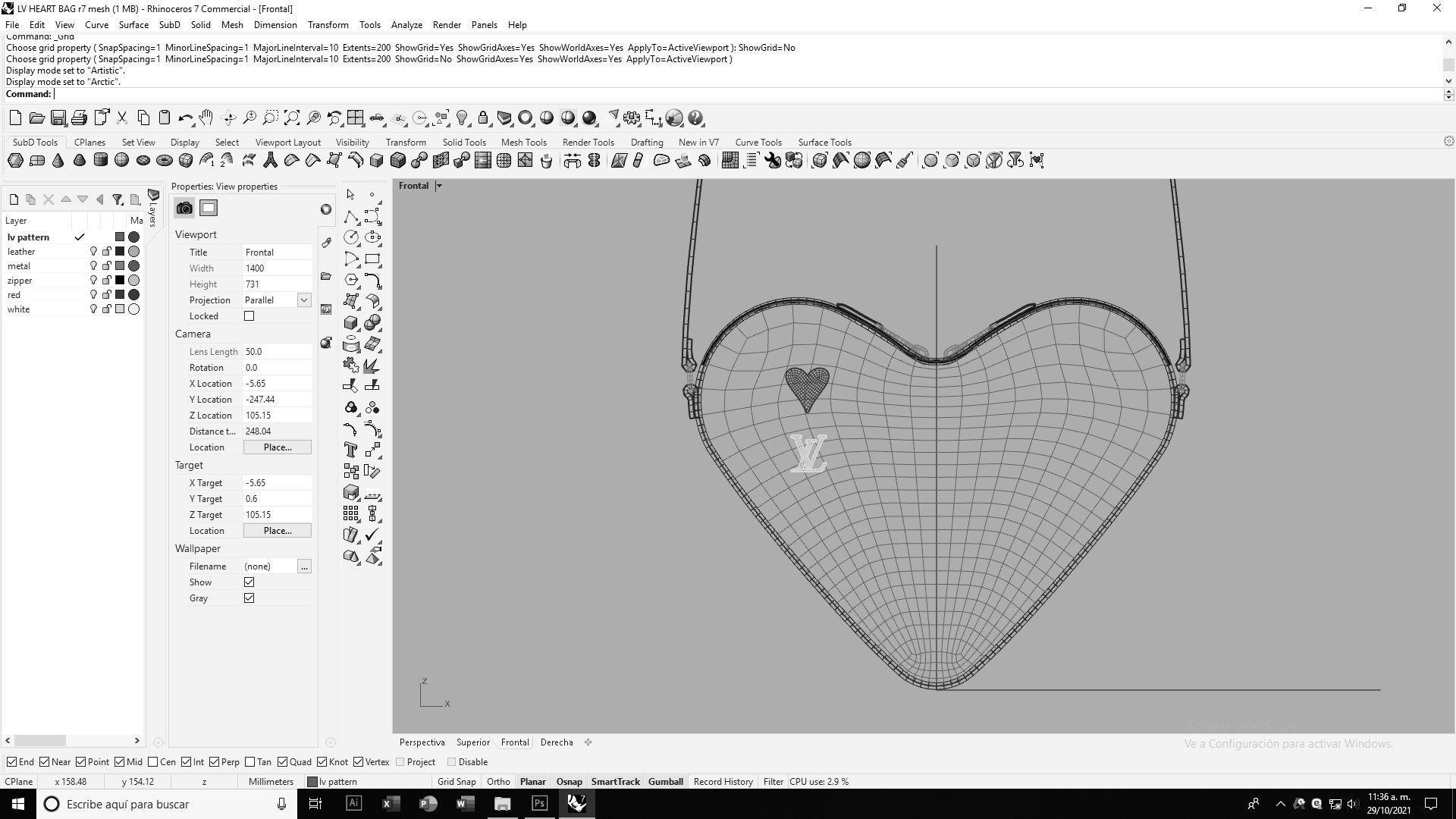1456x819 pixels.
Task: Browse wallpaper filename with ellipsis button
Action: [x=304, y=566]
